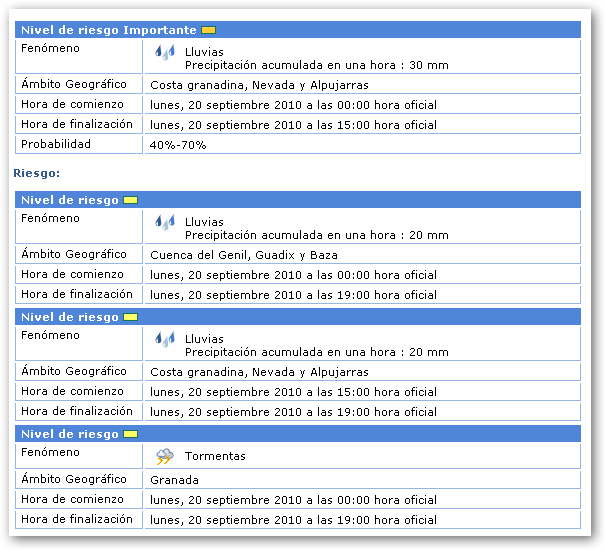This screenshot has height=550, width=605.
Task: Select the Probabilidad row label
Action: point(56,144)
